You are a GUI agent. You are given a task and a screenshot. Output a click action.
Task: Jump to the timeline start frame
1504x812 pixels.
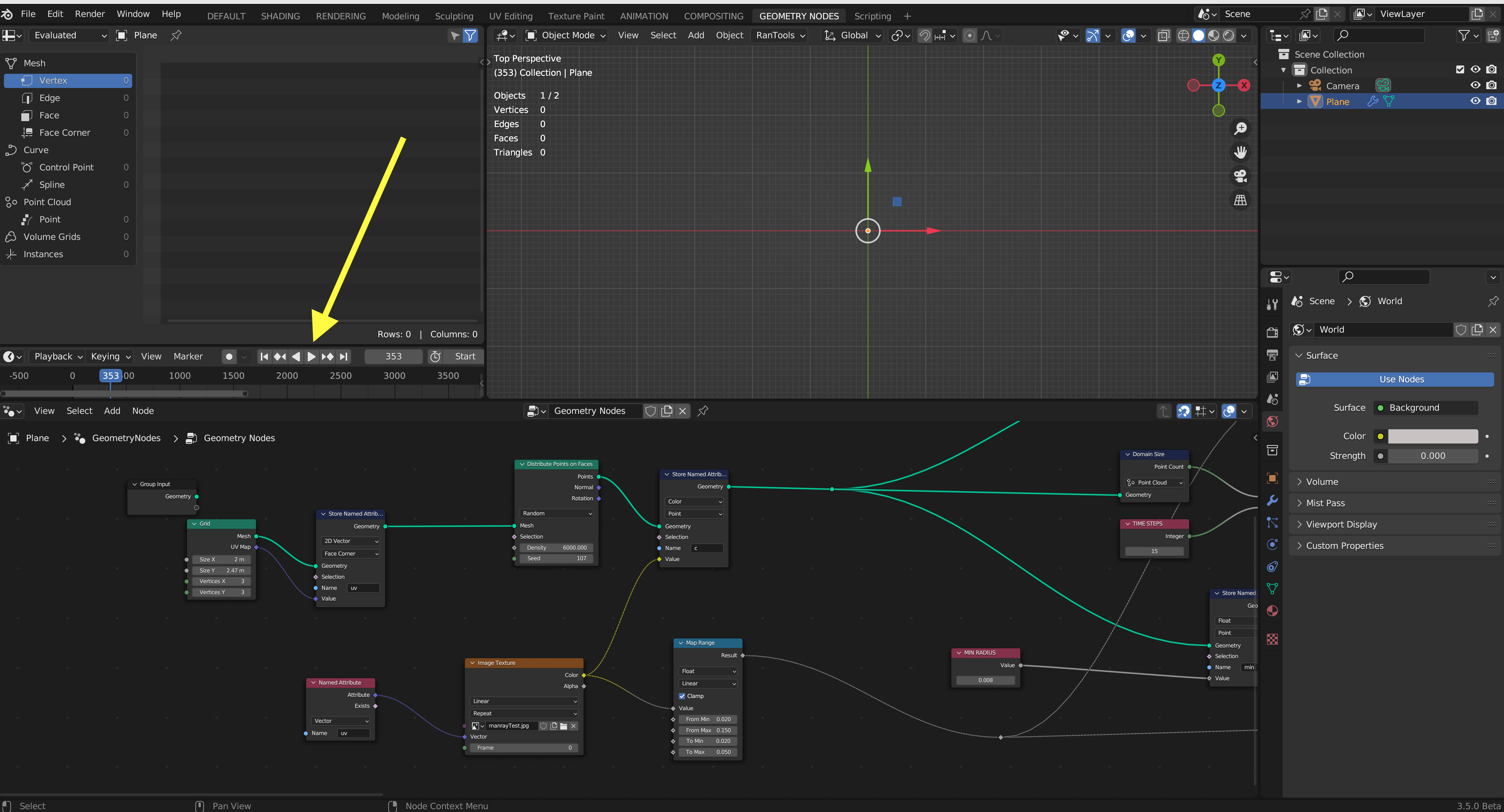click(264, 357)
